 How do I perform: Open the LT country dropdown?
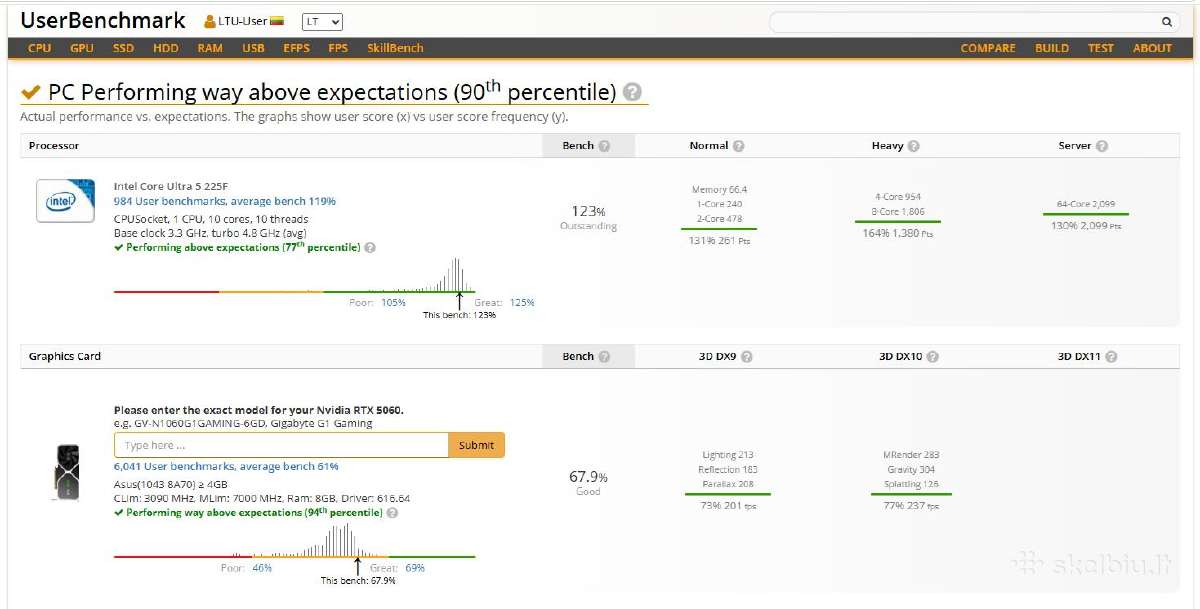[x=322, y=21]
